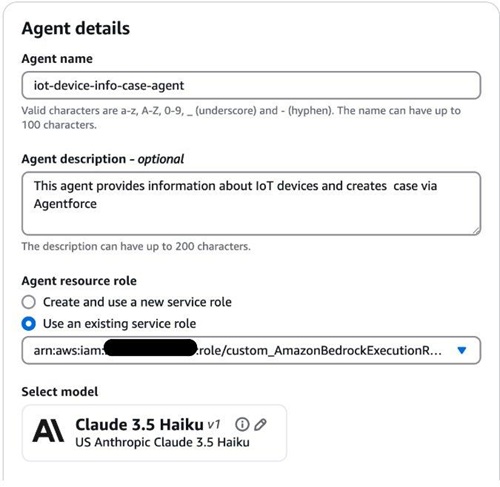
Task: Focus the Agent description text area
Action: pos(251,203)
